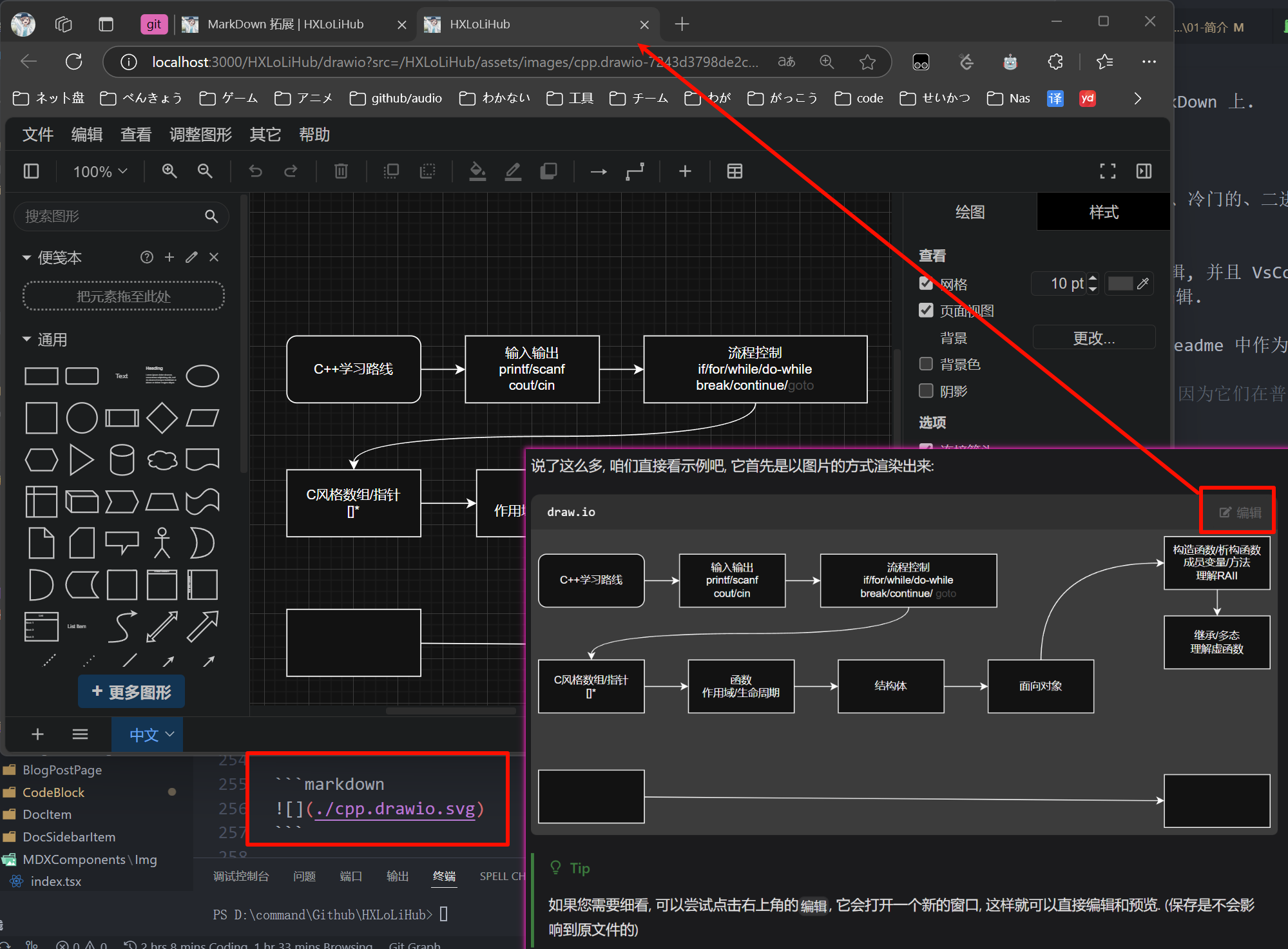Open a new browser tab
Screen dimensions: 1288x949
pyautogui.click(x=682, y=24)
